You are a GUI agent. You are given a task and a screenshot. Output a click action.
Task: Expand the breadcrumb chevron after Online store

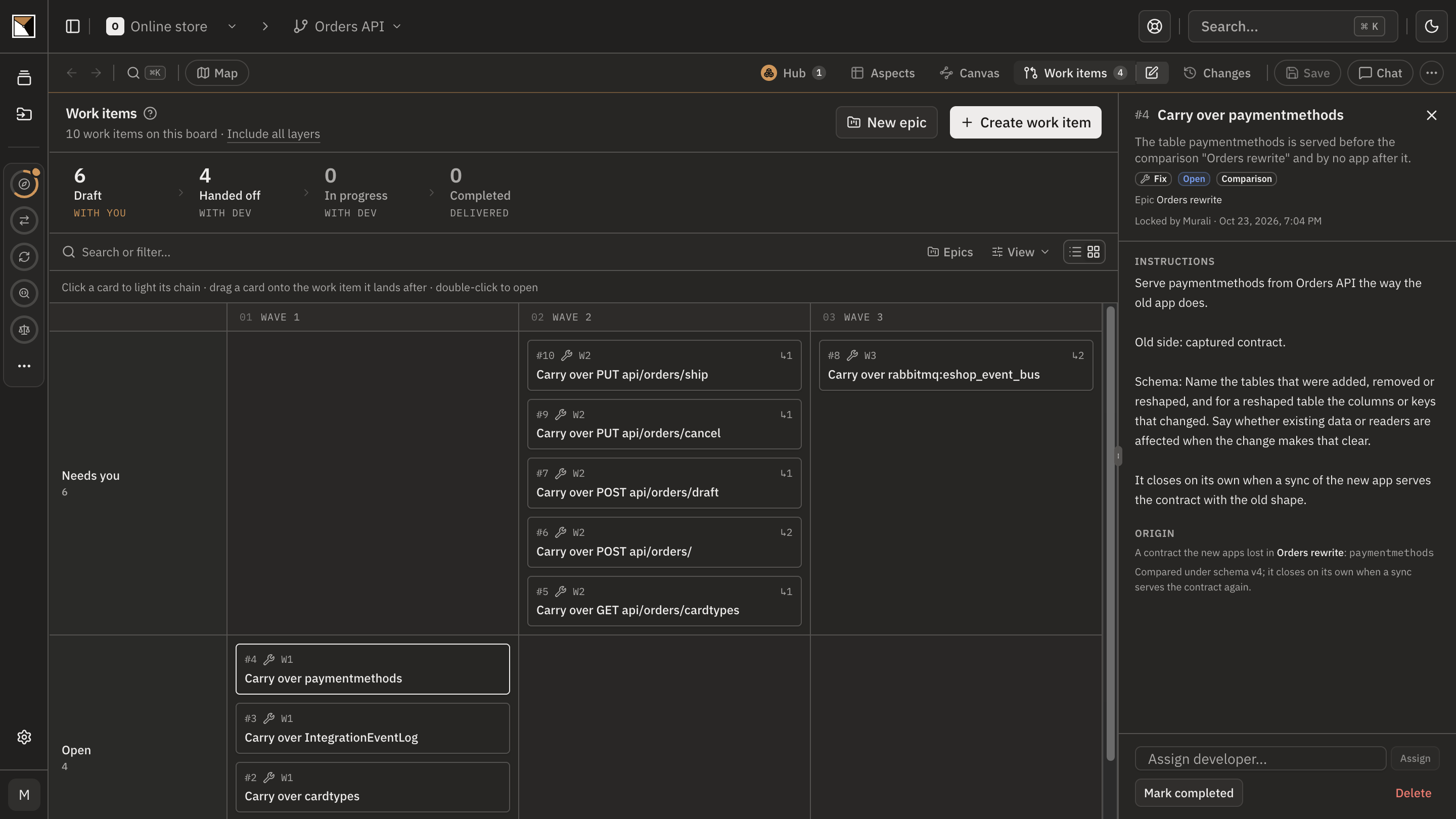265,27
